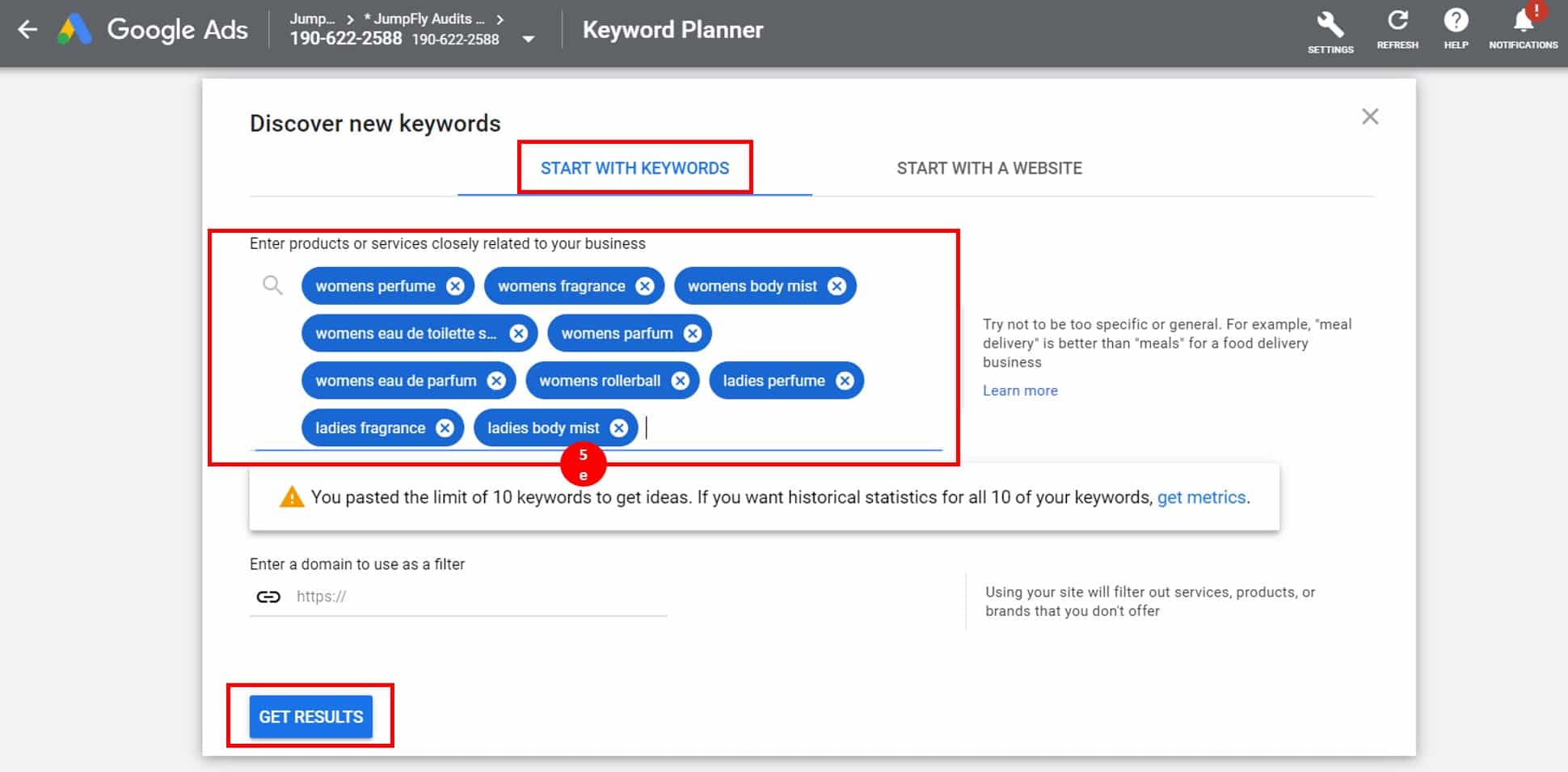Click the domain filter https:// field
Image resolution: width=1568 pixels, height=772 pixels.
pos(480,597)
